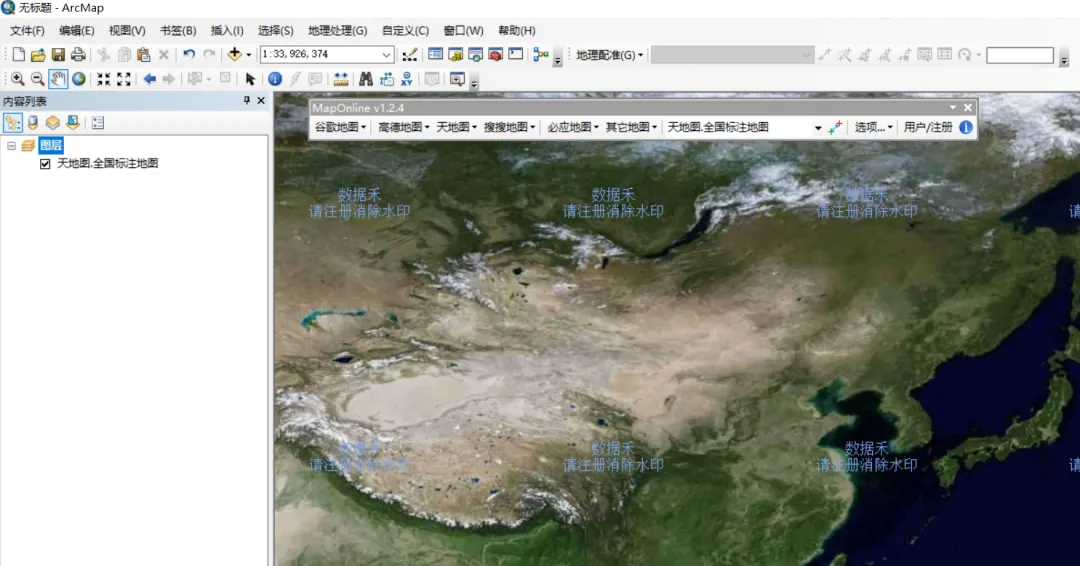Open the 天地图 dropdown in MapOnline

tap(457, 127)
